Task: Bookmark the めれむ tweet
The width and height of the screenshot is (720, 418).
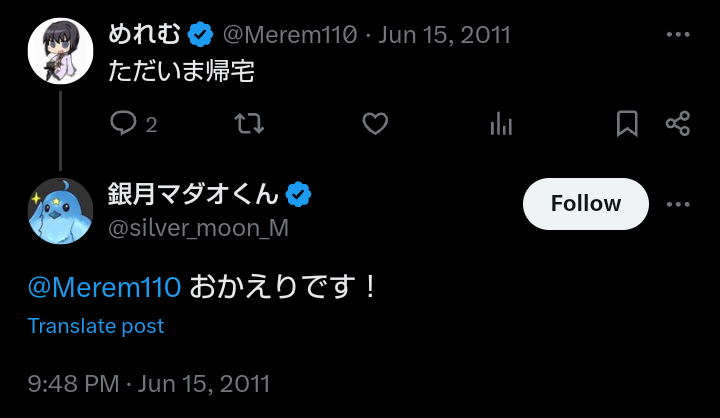Action: pos(627,124)
